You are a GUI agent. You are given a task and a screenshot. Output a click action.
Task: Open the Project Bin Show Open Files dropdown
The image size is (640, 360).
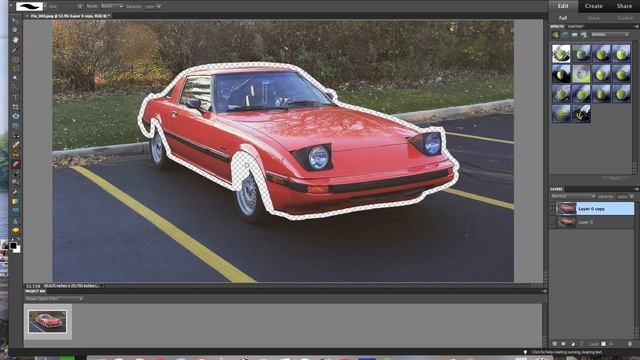[54, 299]
